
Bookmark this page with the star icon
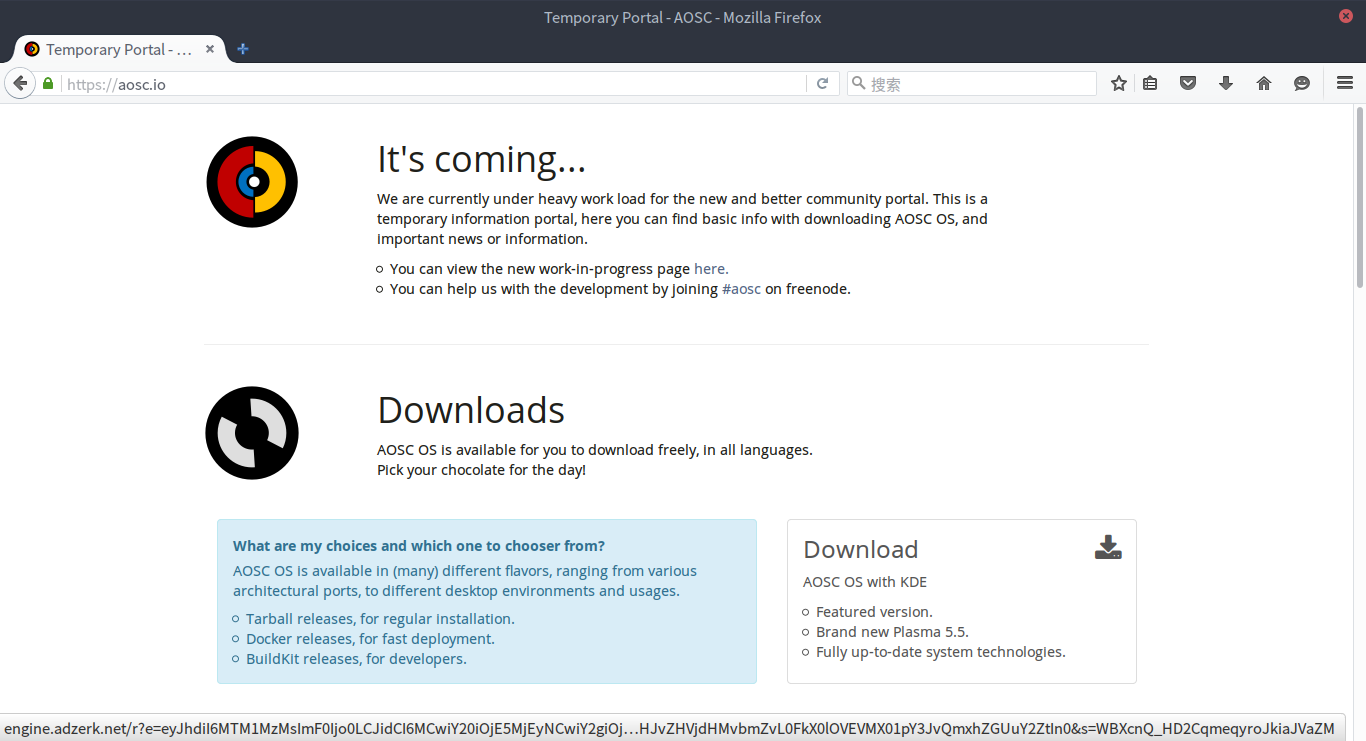1119,84
